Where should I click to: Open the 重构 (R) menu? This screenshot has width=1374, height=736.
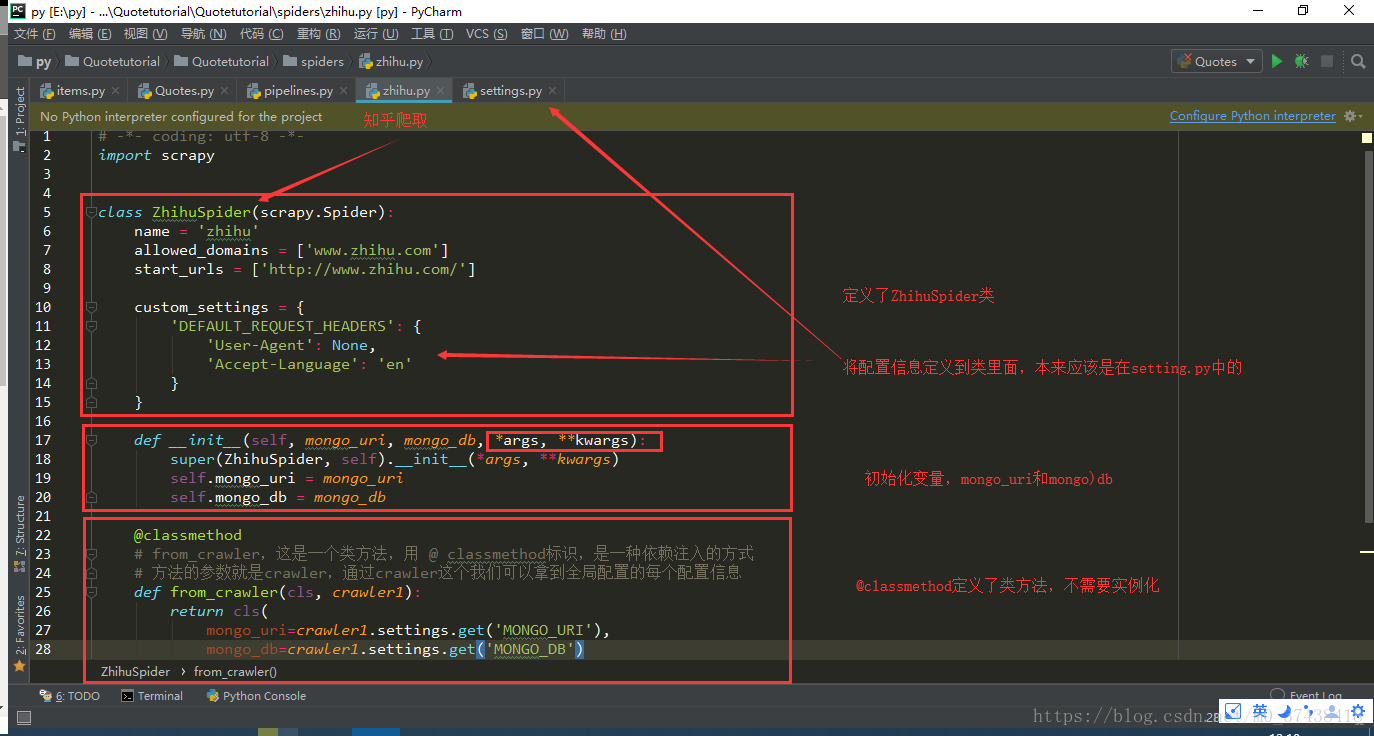318,33
